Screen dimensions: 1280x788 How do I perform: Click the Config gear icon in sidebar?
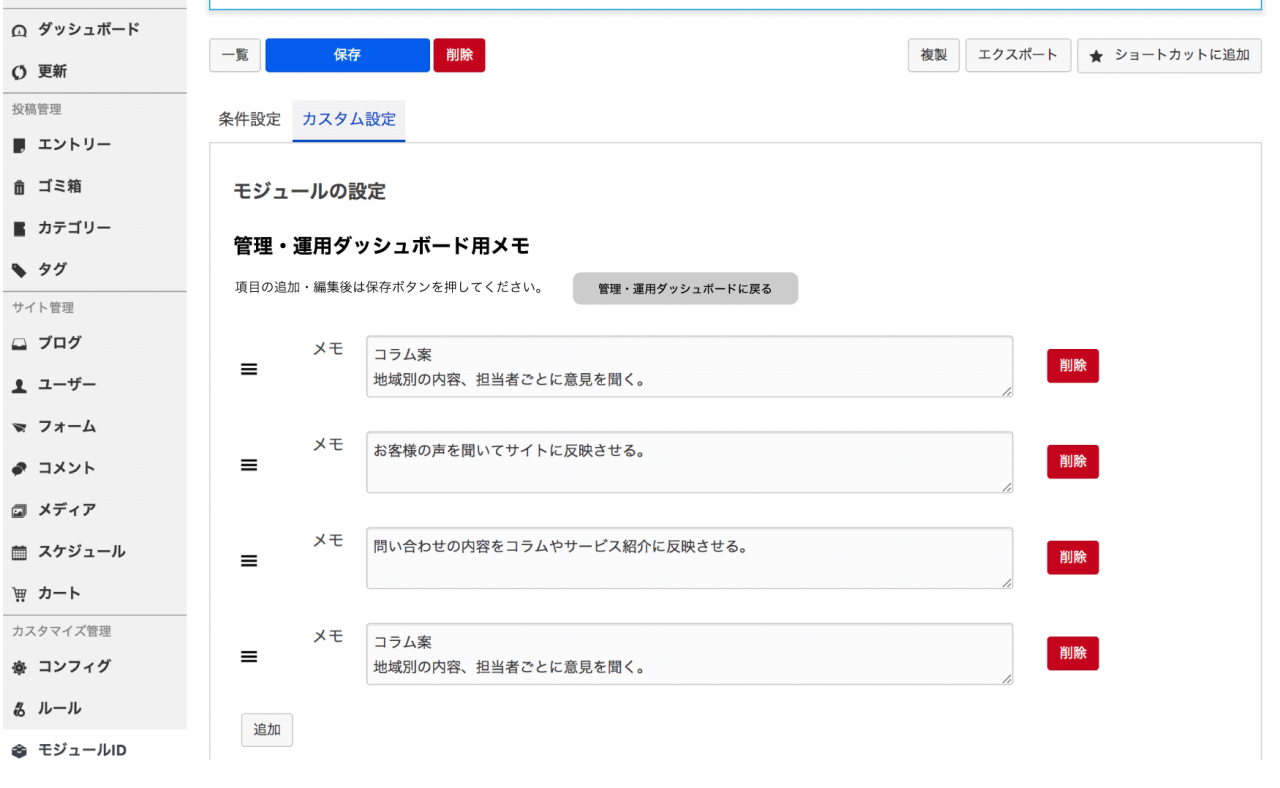[19, 667]
